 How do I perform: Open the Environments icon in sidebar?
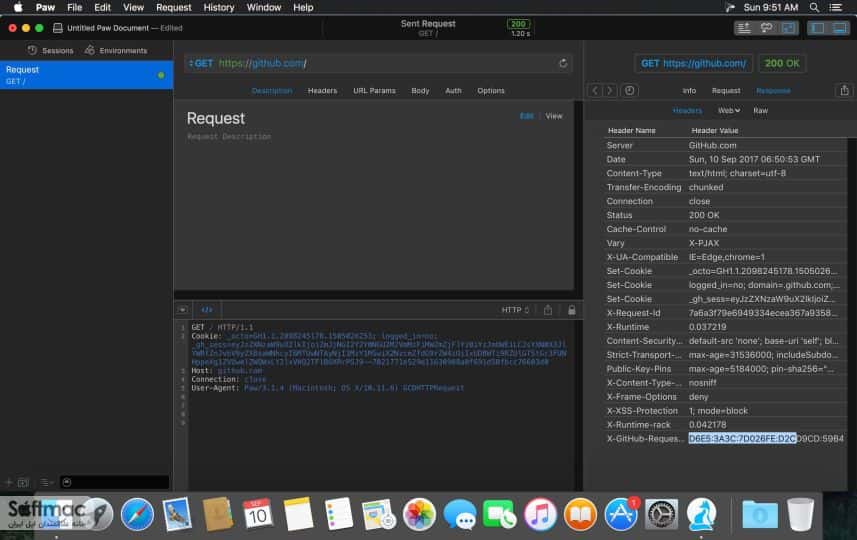(x=90, y=50)
